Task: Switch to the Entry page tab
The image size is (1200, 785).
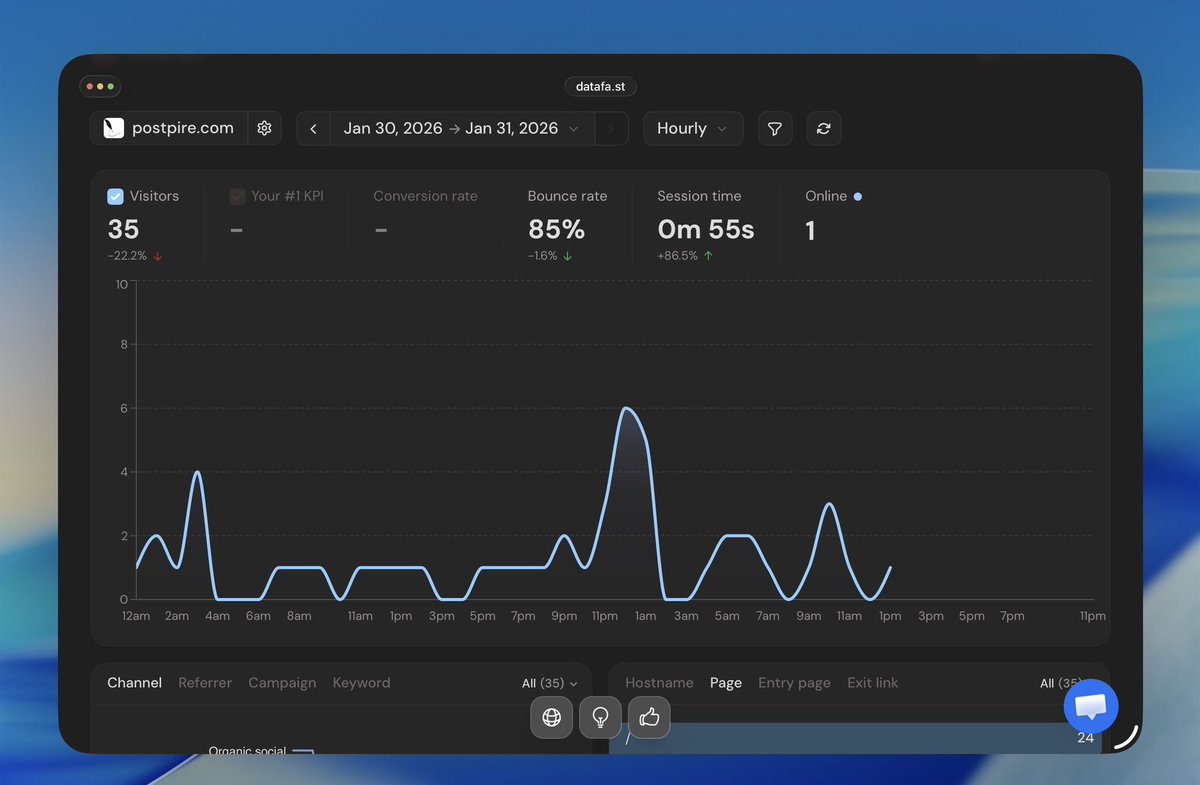Action: click(x=794, y=682)
